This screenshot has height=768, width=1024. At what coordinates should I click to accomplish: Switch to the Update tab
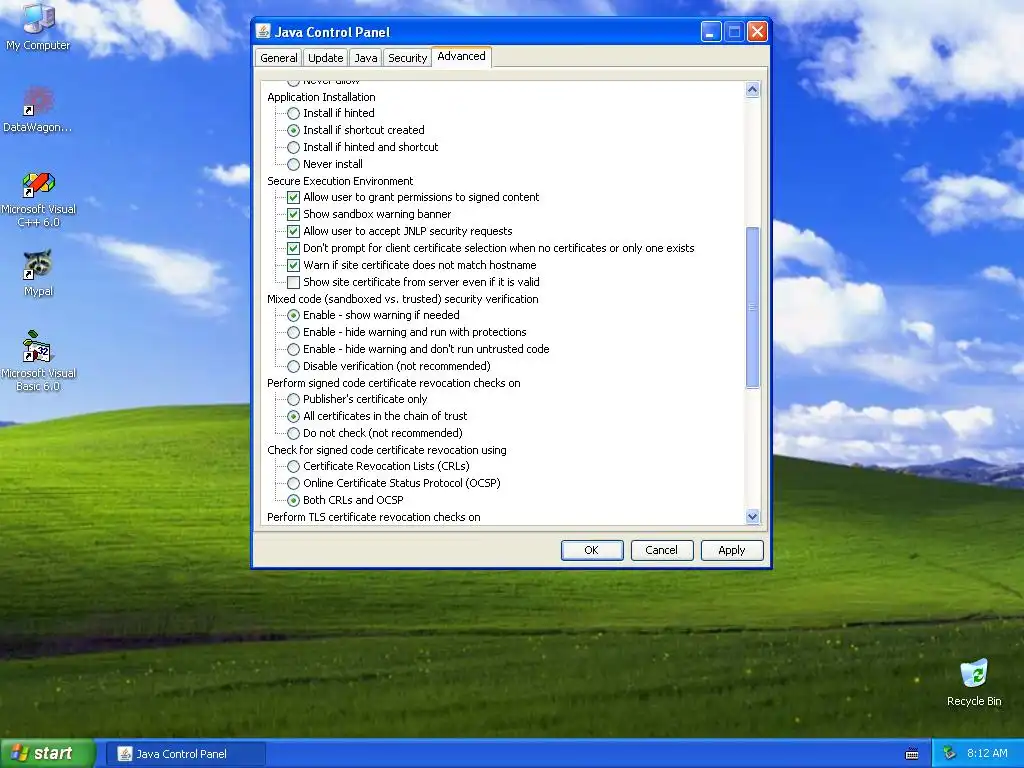point(325,57)
